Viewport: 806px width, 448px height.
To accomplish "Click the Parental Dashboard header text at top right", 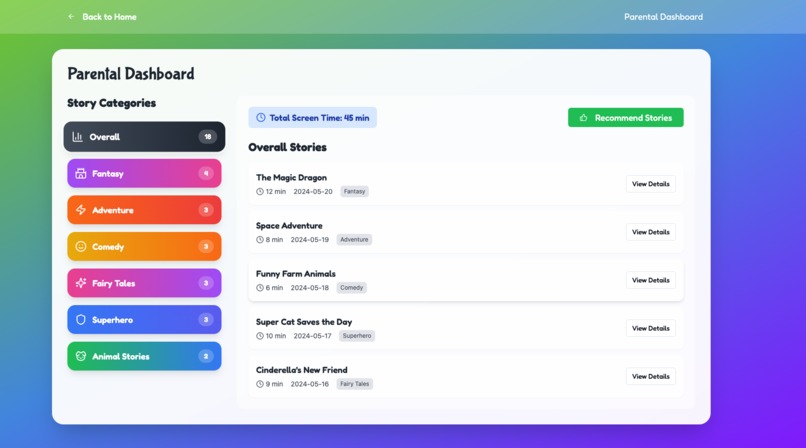I will [664, 17].
